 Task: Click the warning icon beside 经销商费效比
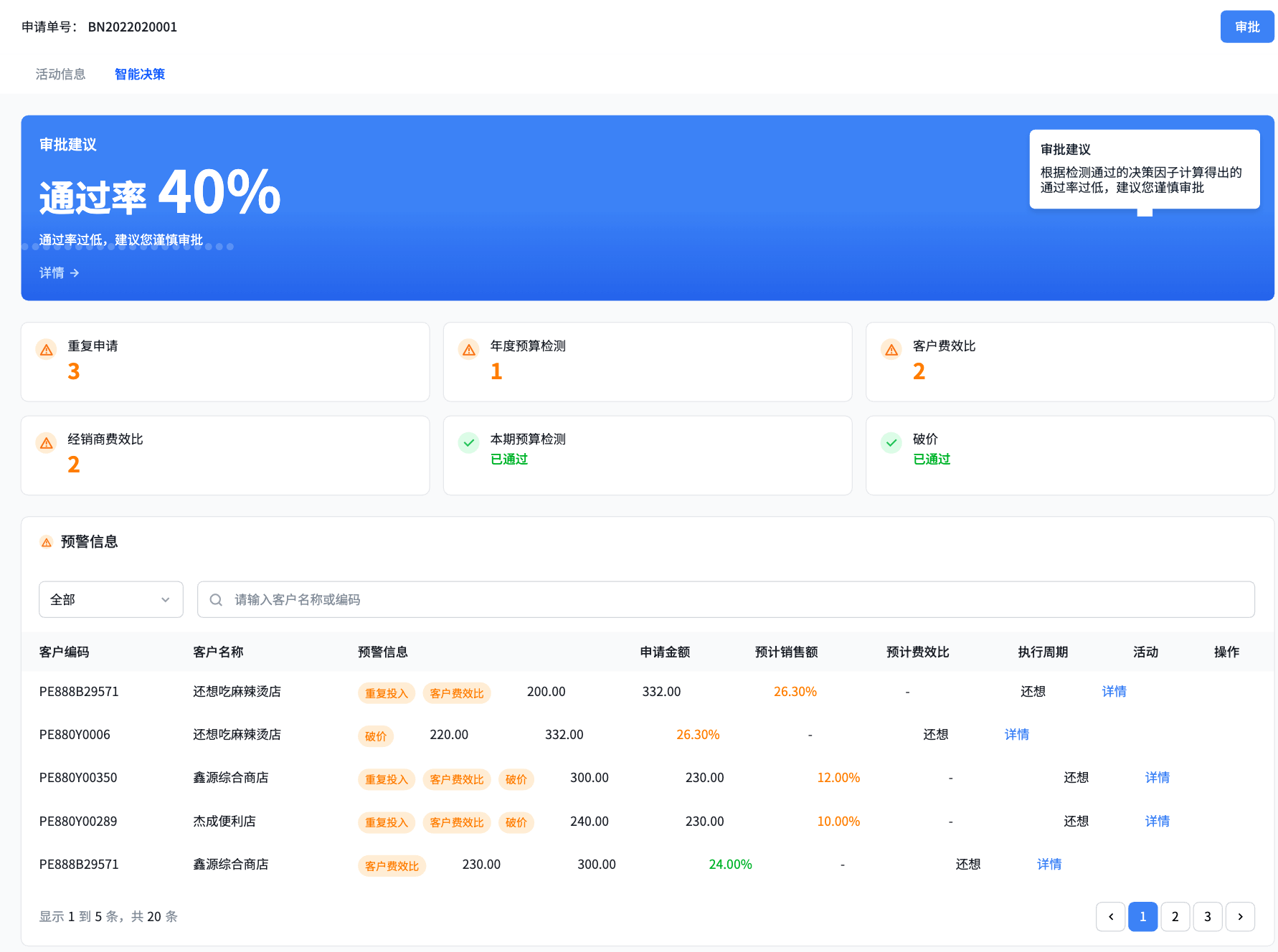(x=47, y=443)
